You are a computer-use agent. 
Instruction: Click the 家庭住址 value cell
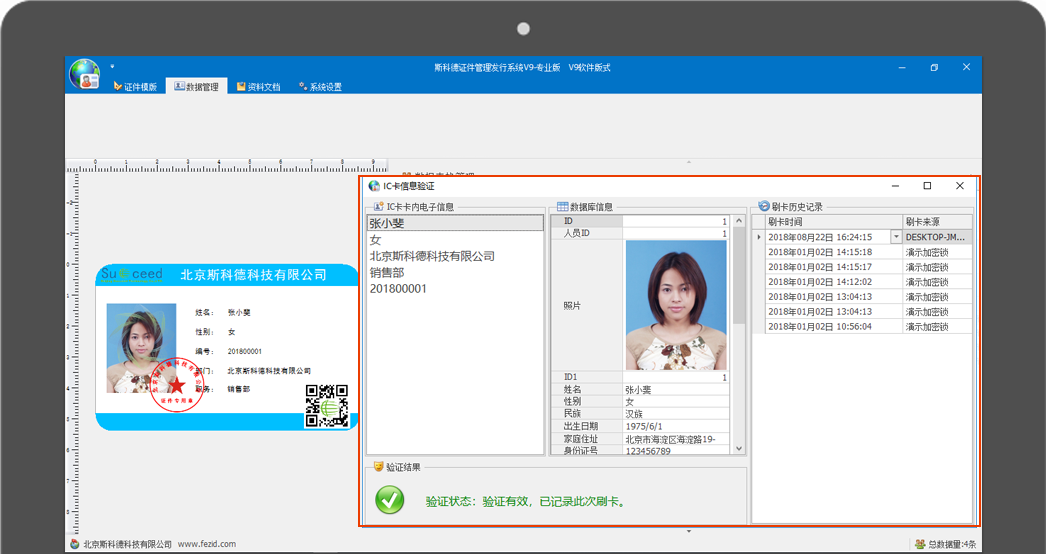676,439
